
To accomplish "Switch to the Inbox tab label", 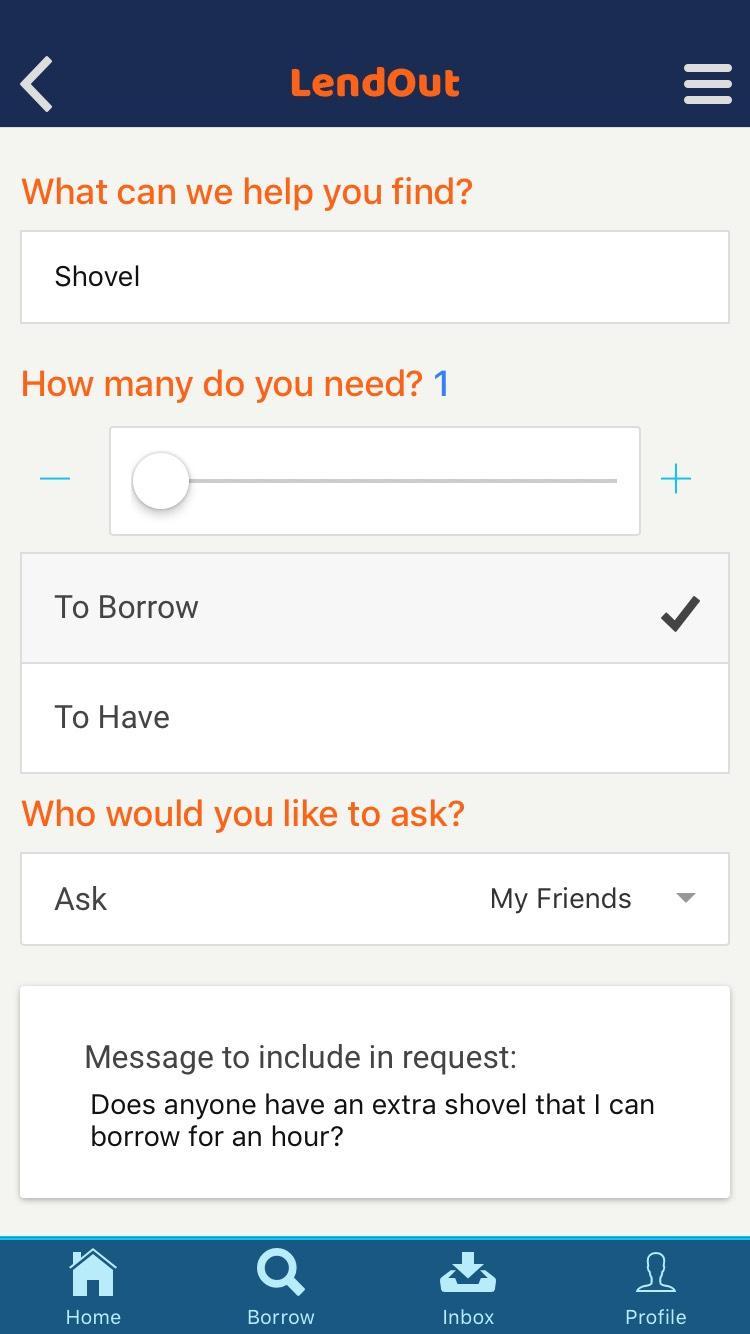I will coord(468,1317).
